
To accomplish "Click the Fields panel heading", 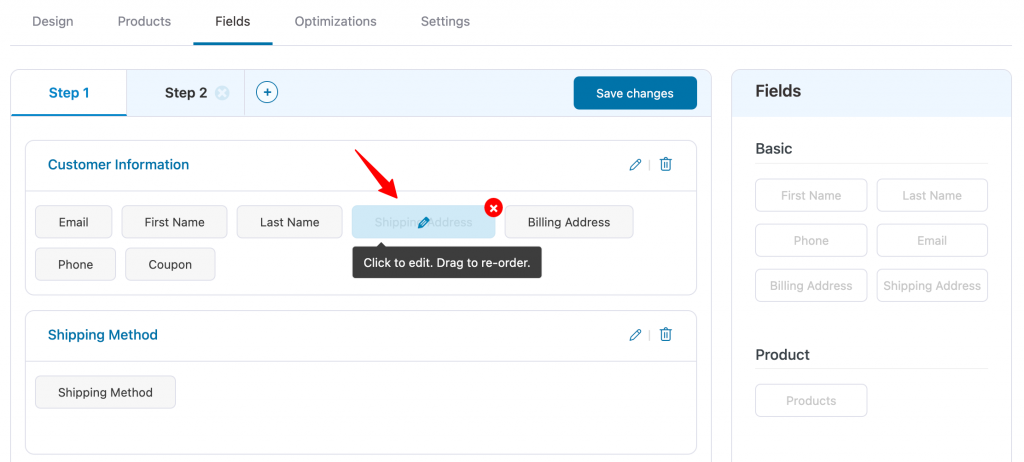I will pos(778,91).
